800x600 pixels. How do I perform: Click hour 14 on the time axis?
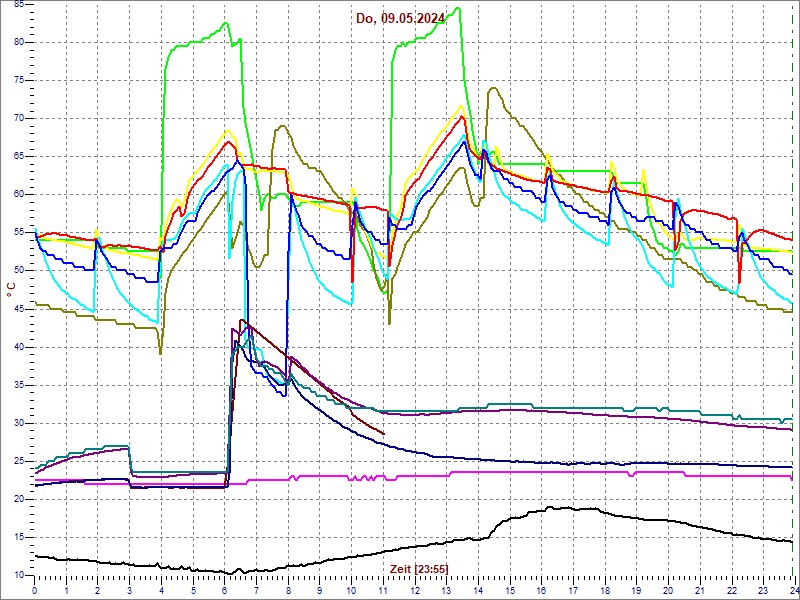[479, 590]
